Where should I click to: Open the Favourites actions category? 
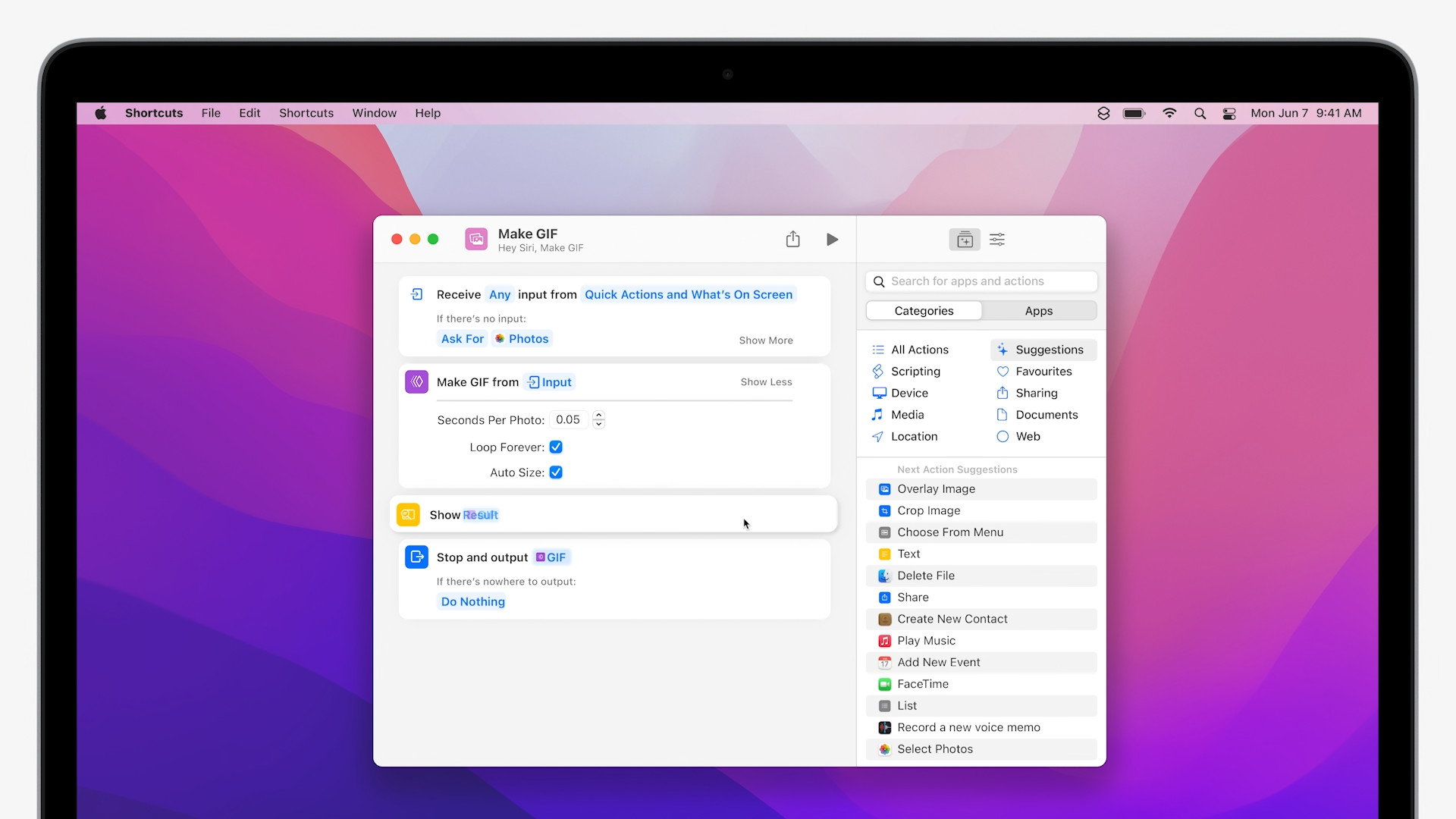click(x=1044, y=371)
